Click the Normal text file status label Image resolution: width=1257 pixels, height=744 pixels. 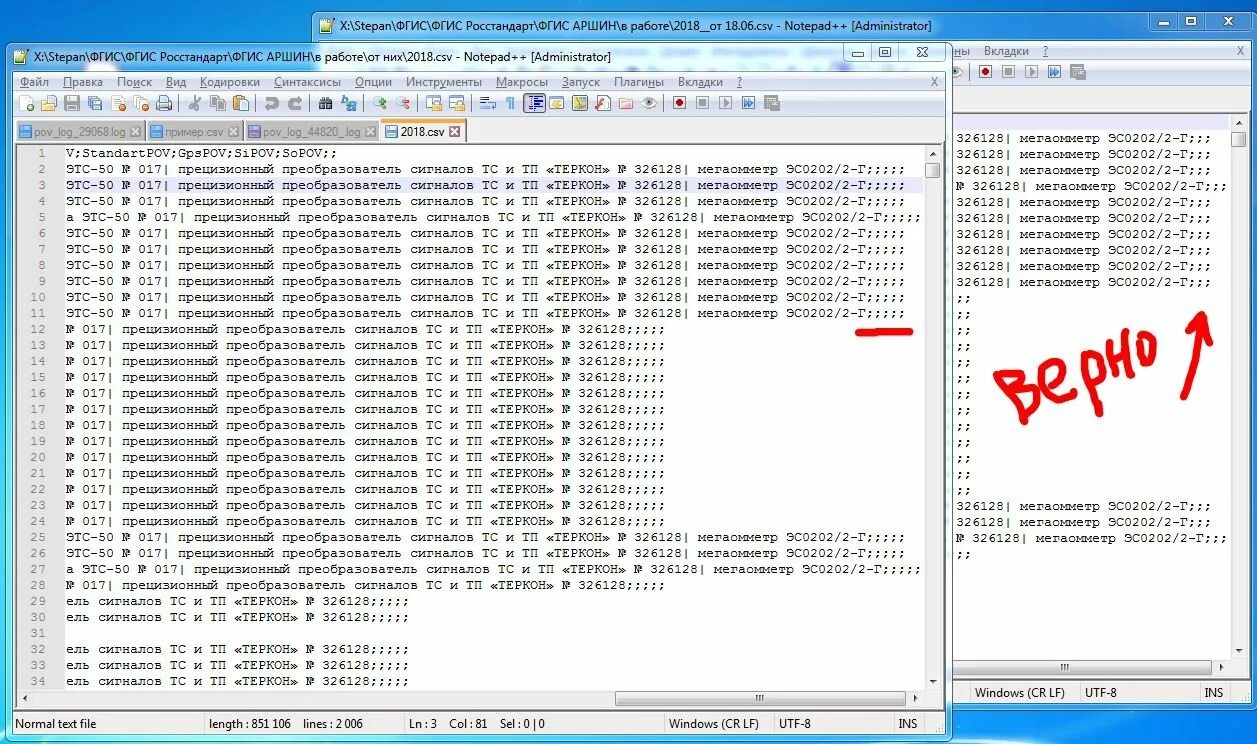point(56,723)
